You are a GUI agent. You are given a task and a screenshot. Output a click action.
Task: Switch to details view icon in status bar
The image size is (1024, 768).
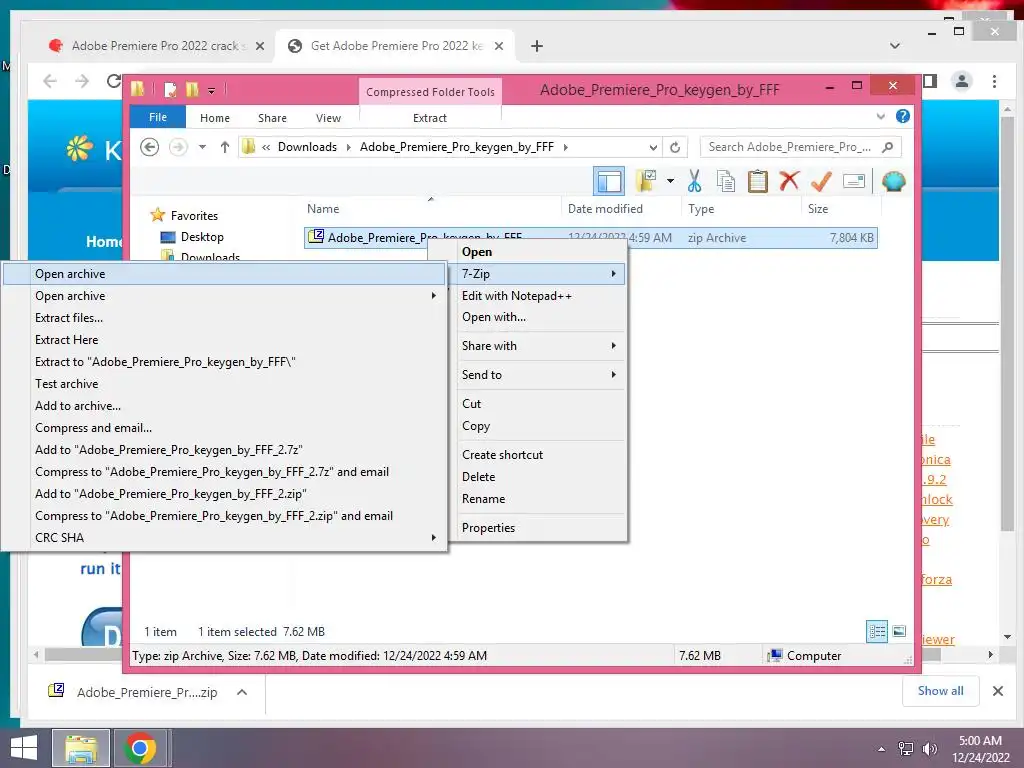877,632
